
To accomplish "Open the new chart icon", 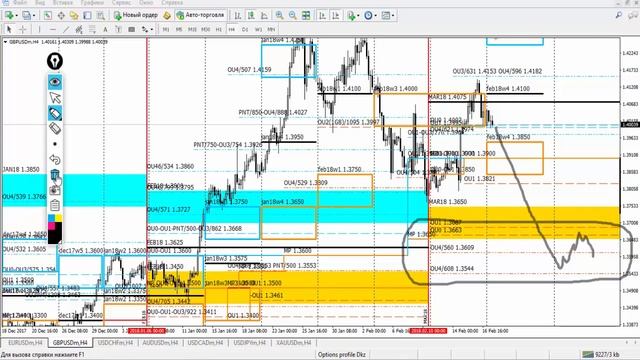I will point(9,16).
